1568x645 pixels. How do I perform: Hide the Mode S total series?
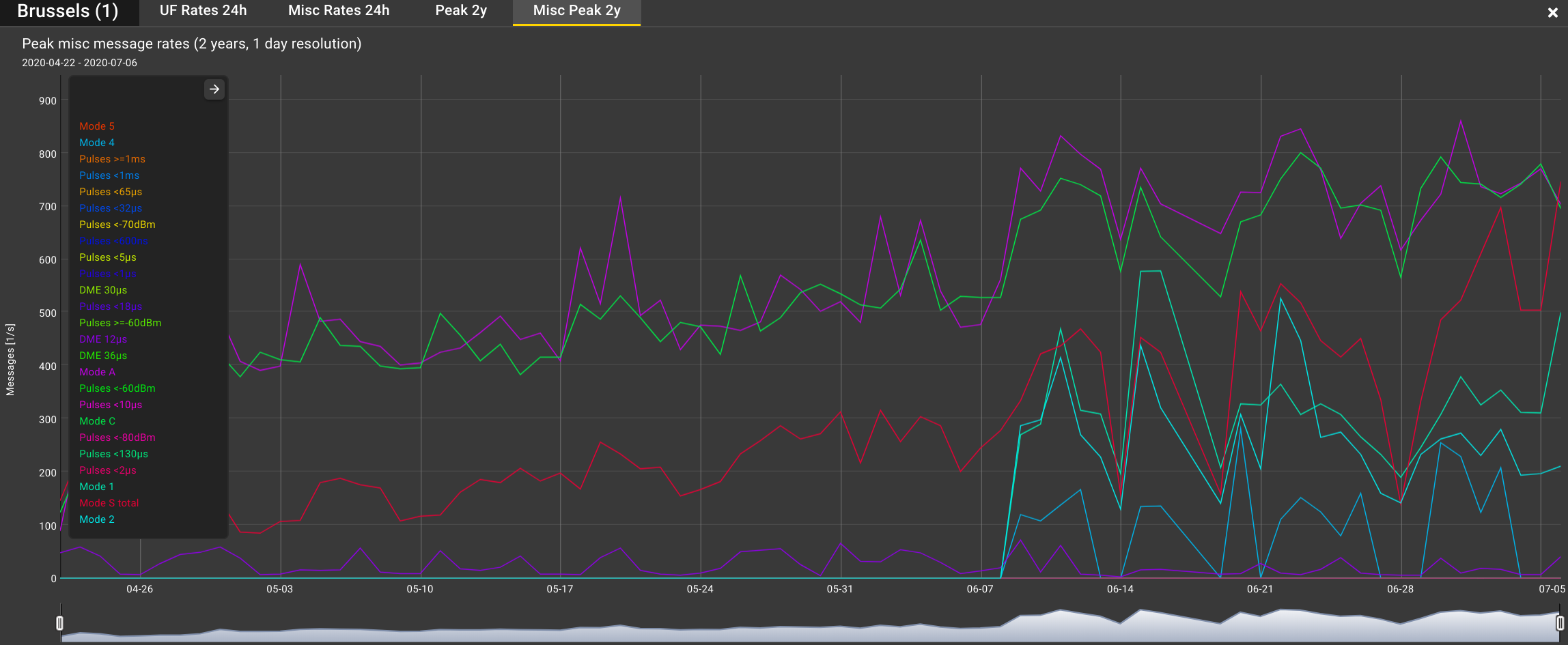[x=109, y=502]
